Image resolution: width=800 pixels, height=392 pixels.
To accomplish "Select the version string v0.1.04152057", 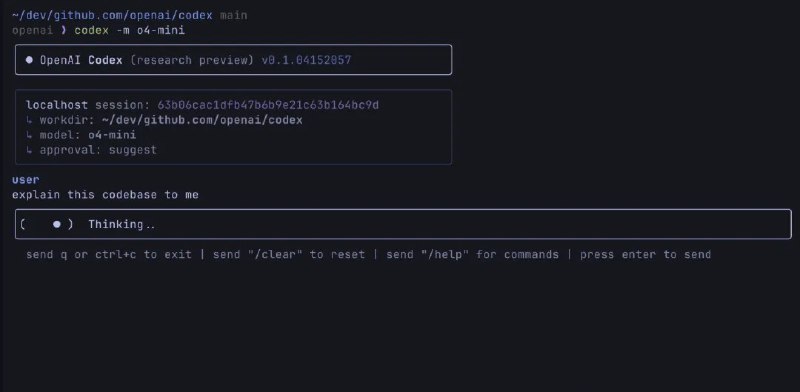I will (306, 60).
